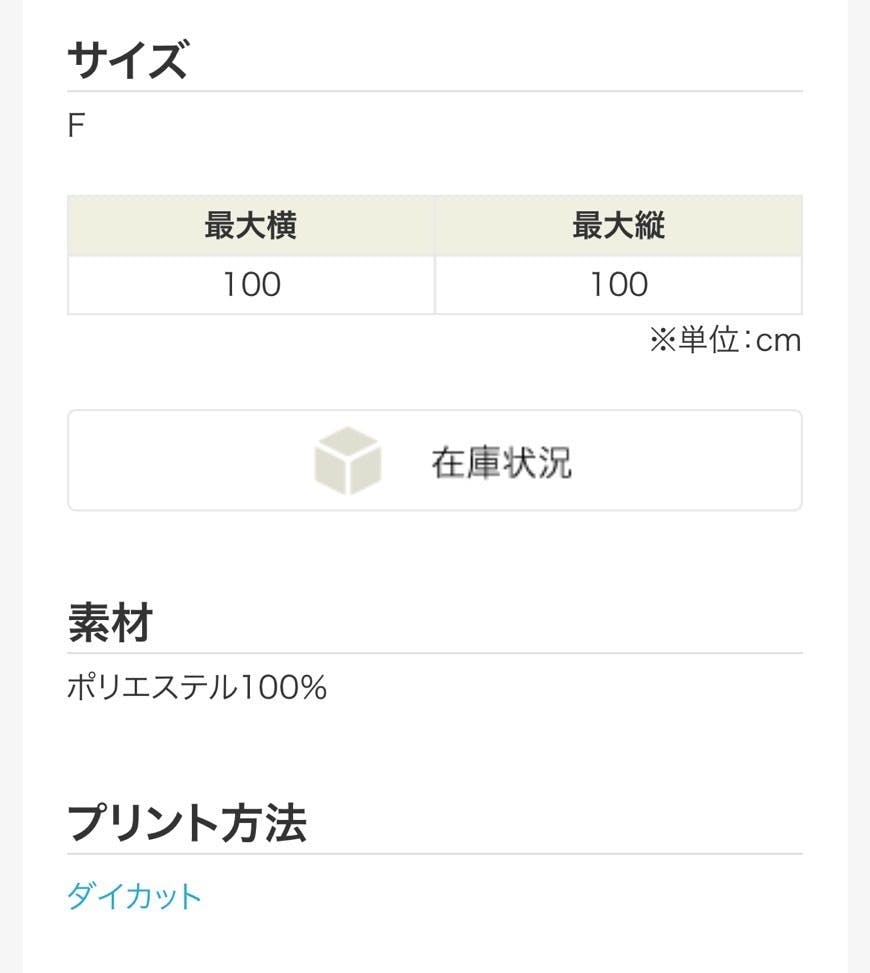
Task: Click the divider line under 素材 heading
Action: tap(435, 653)
